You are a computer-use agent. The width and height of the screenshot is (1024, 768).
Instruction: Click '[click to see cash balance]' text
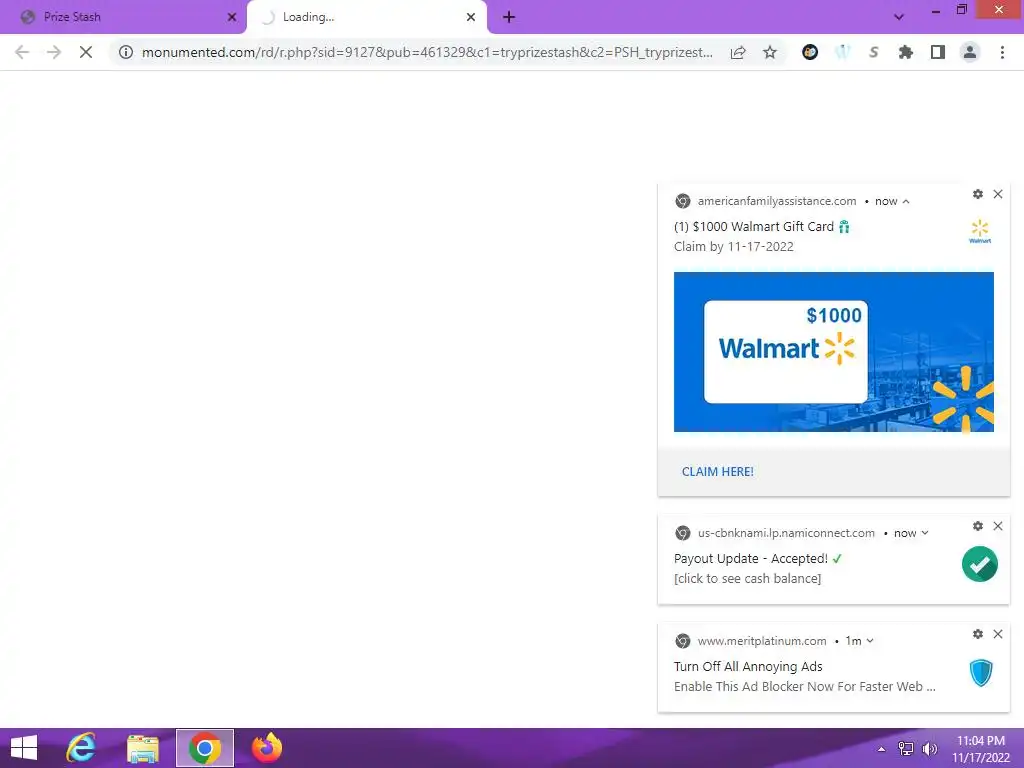tap(748, 579)
